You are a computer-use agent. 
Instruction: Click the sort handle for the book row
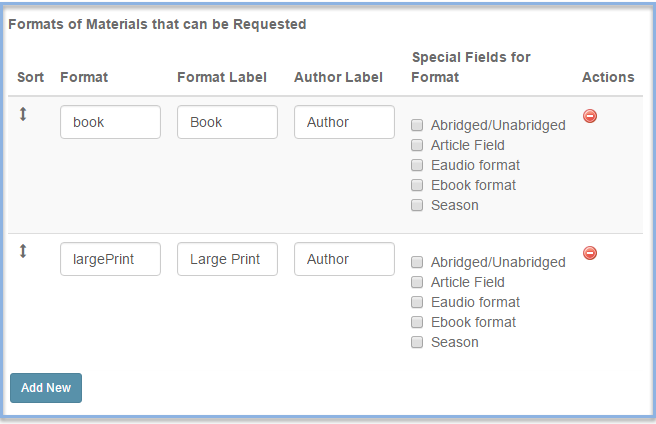point(23,114)
